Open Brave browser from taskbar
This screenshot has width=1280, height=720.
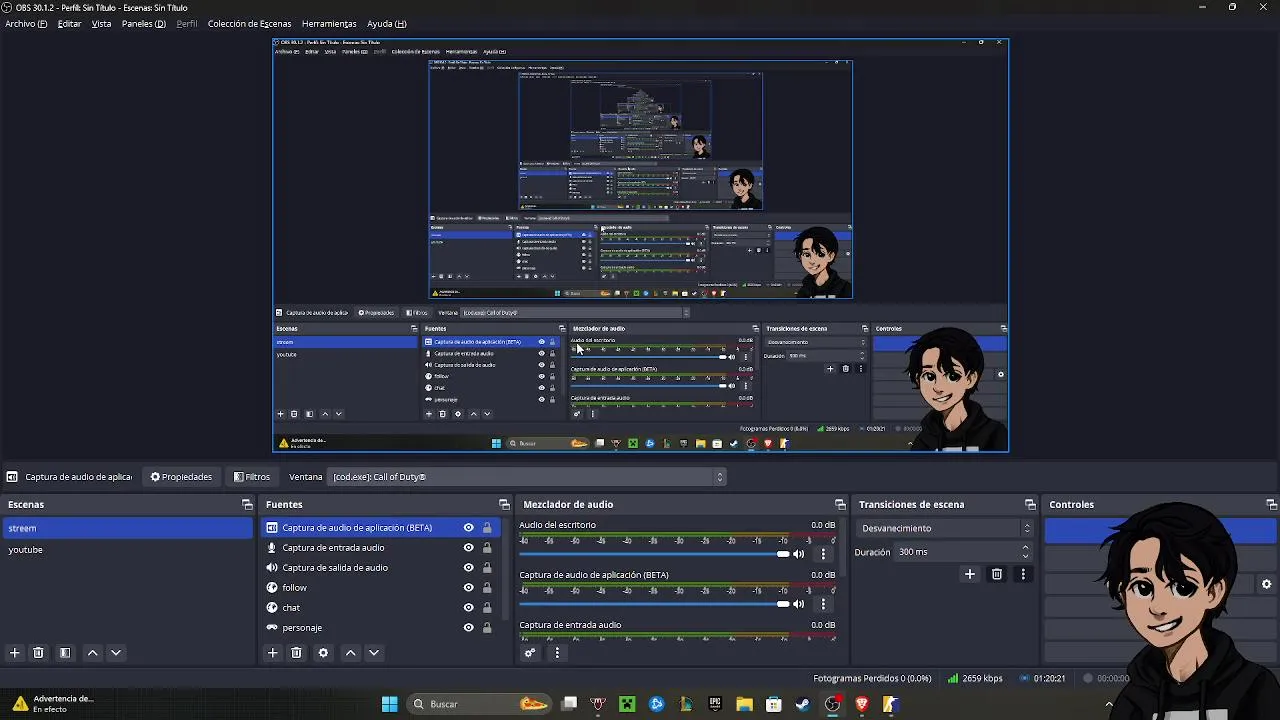(861, 704)
